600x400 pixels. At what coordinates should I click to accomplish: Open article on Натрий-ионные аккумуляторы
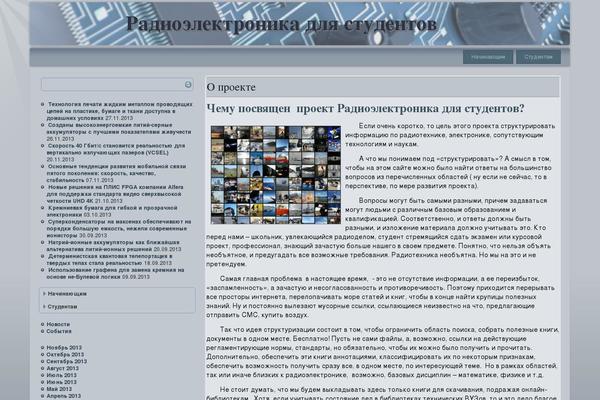[x=113, y=245]
